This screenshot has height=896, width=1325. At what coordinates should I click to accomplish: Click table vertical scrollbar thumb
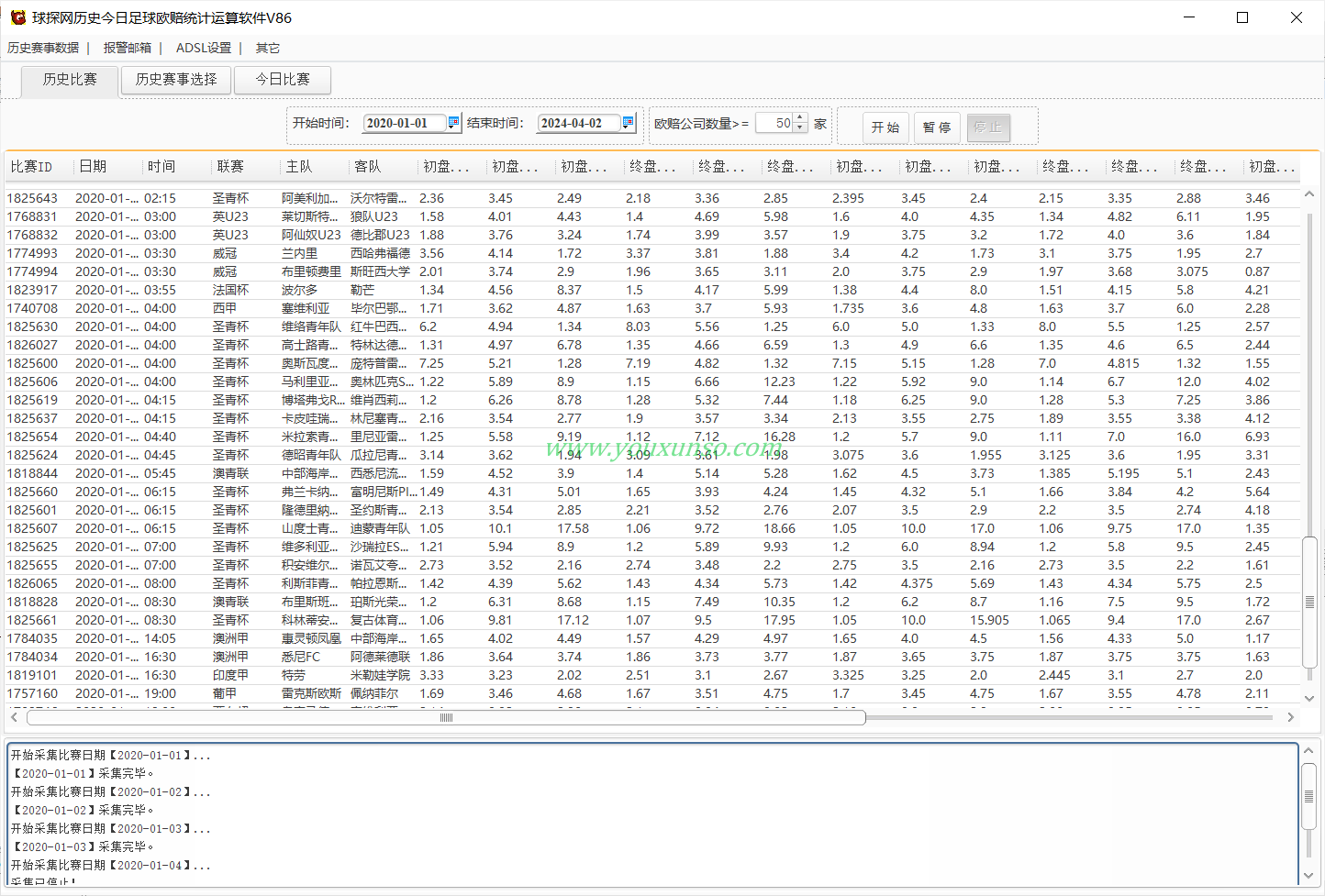point(1309,602)
